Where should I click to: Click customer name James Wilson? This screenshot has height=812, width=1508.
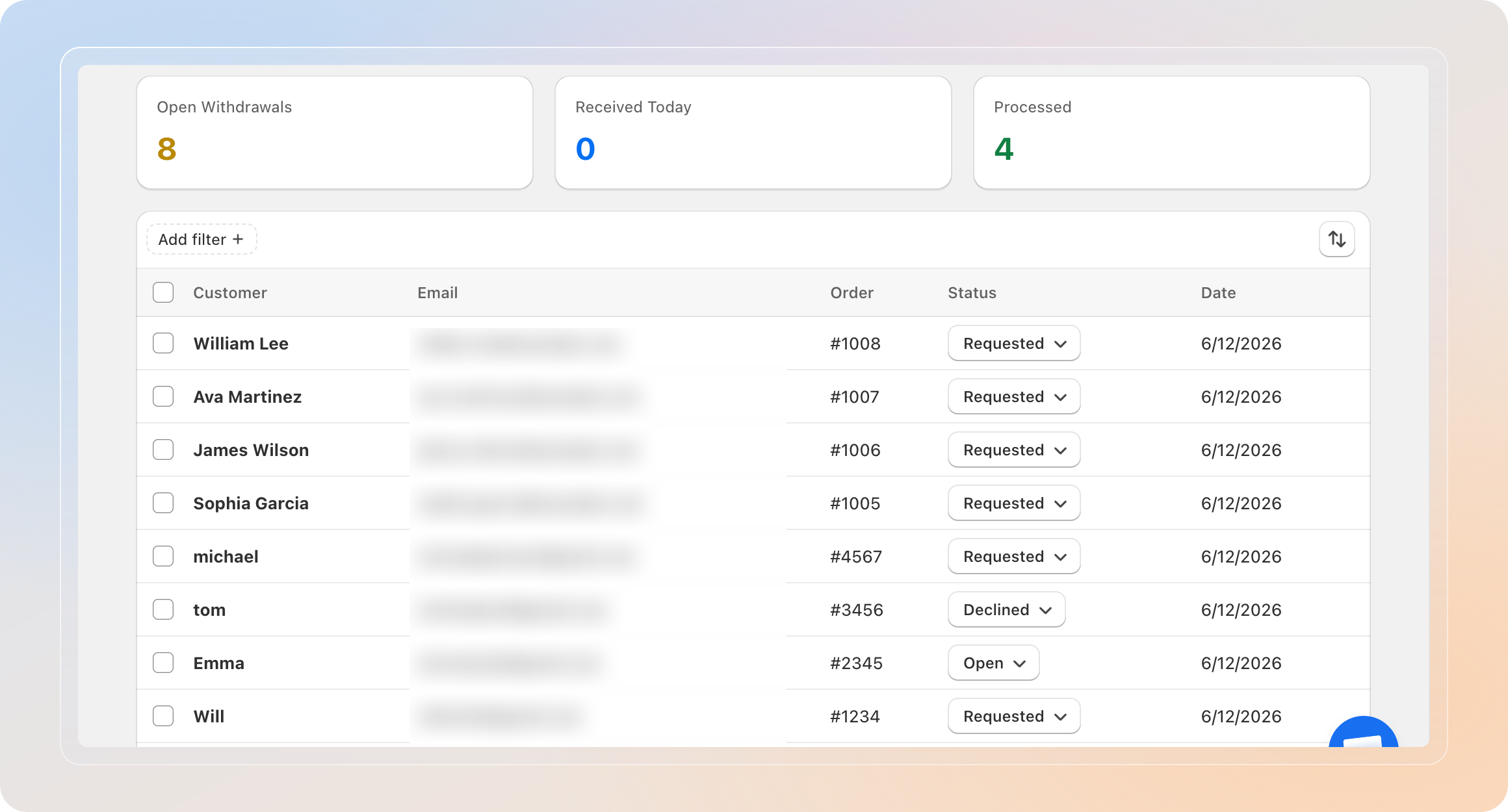pyautogui.click(x=251, y=450)
